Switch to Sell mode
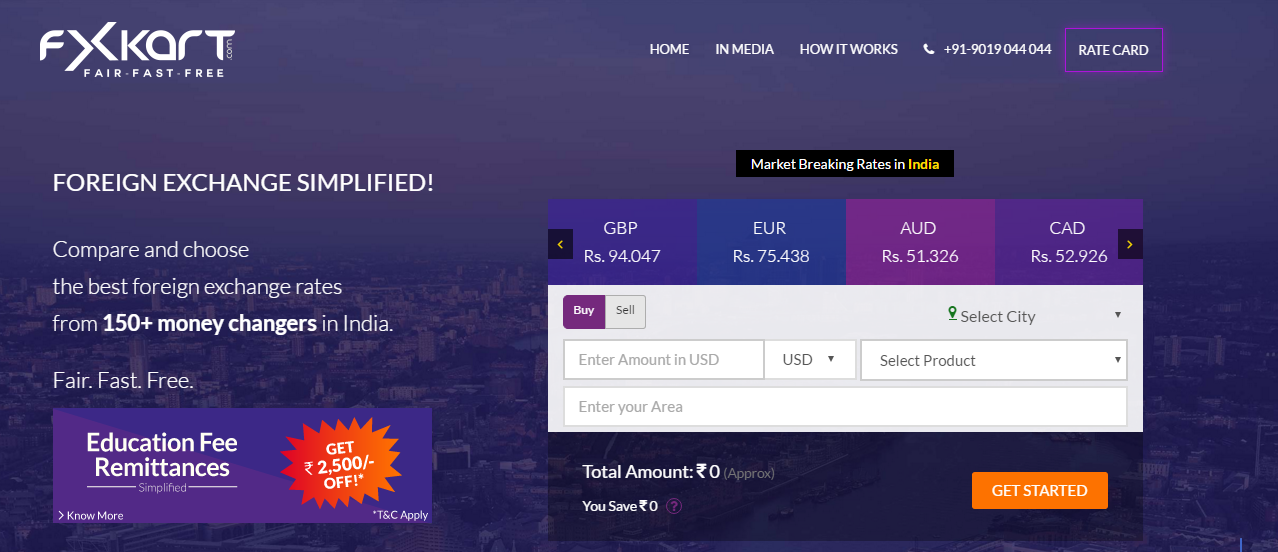The image size is (1278, 552). click(x=626, y=312)
